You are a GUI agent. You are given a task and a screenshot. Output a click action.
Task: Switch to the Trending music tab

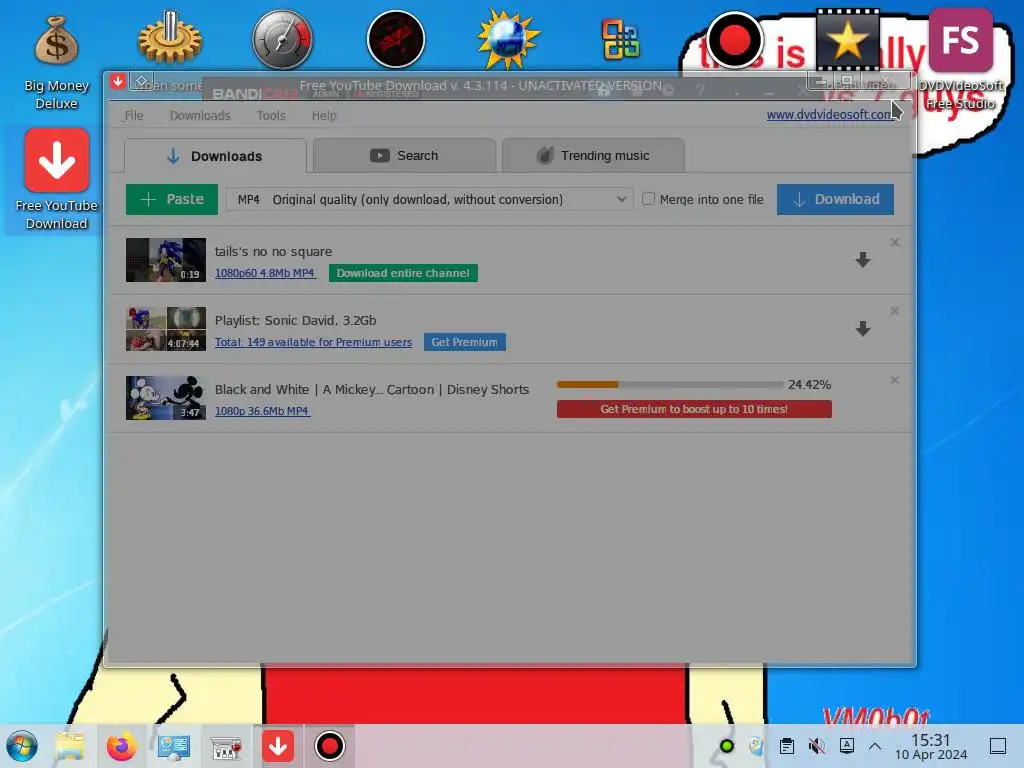593,155
